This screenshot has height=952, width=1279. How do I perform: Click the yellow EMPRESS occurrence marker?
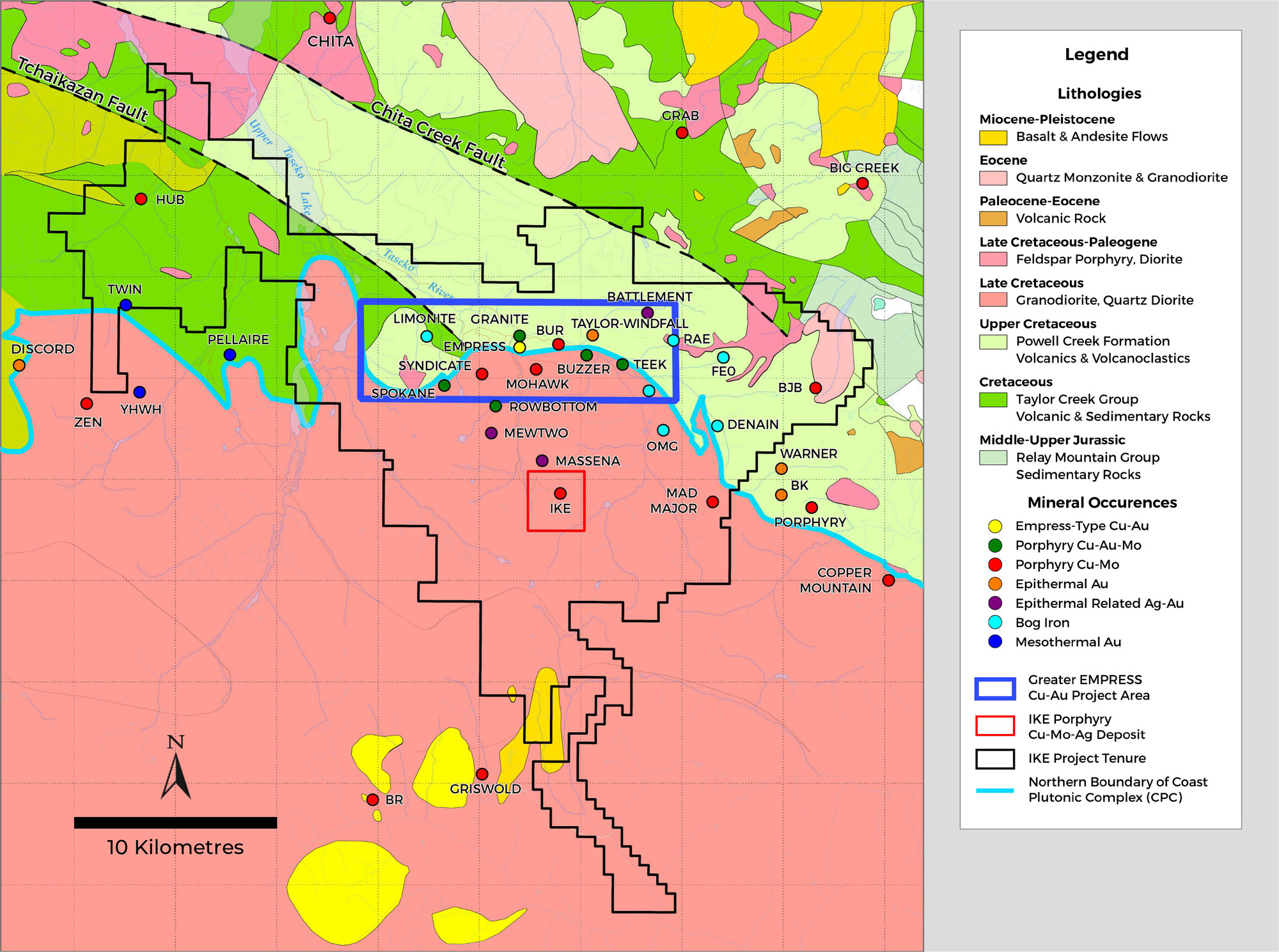tap(520, 347)
